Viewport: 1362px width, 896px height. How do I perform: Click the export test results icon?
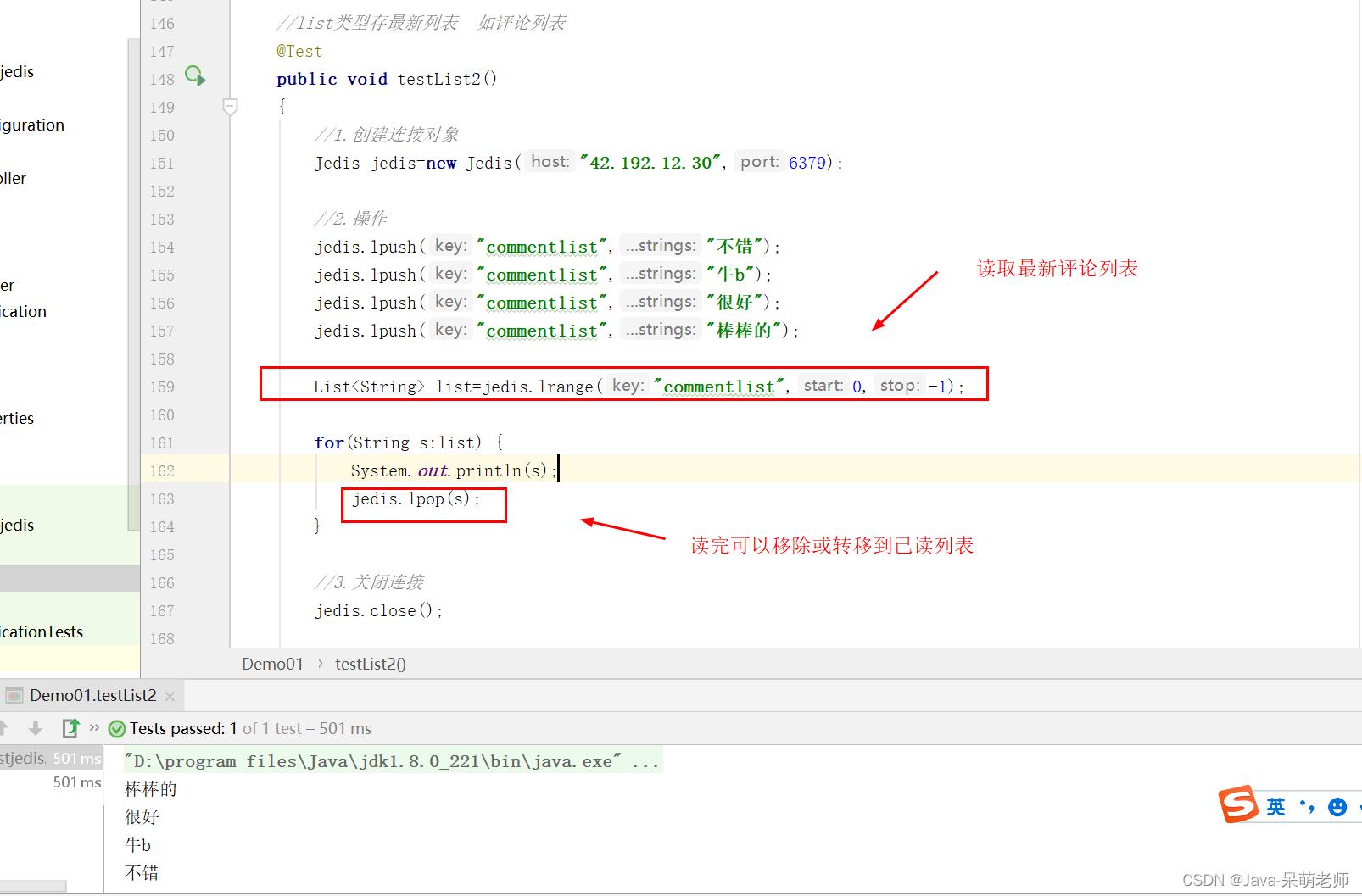tap(70, 728)
